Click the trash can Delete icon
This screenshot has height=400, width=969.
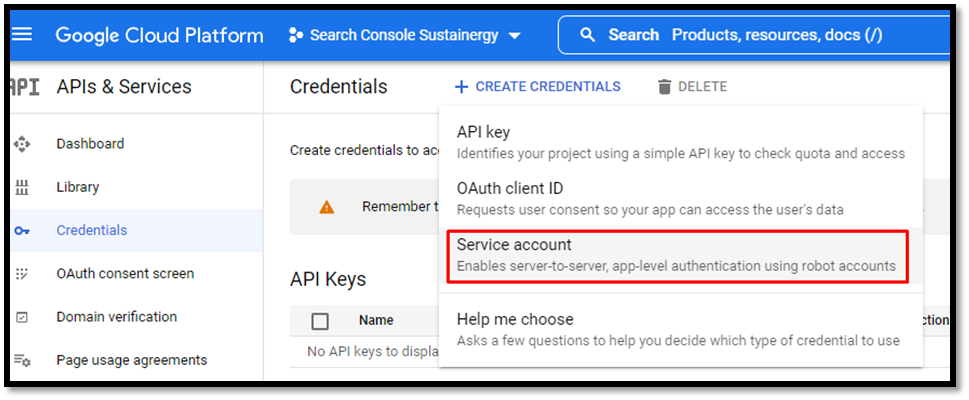[x=664, y=87]
